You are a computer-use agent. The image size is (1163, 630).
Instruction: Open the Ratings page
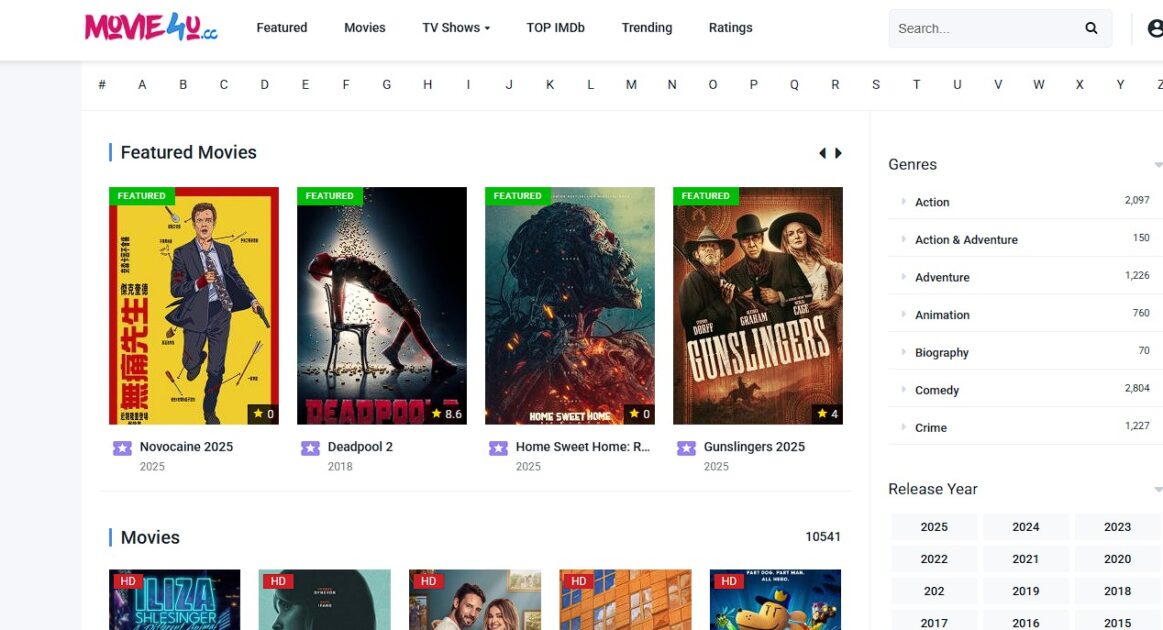[731, 27]
